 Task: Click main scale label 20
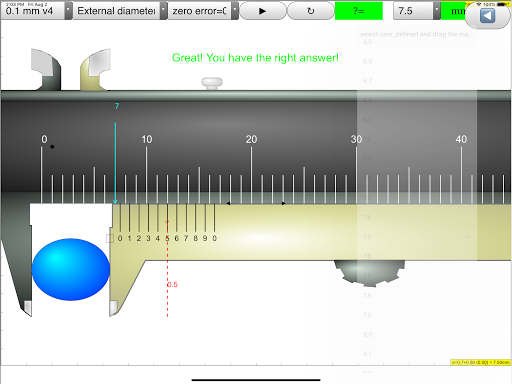point(251,139)
